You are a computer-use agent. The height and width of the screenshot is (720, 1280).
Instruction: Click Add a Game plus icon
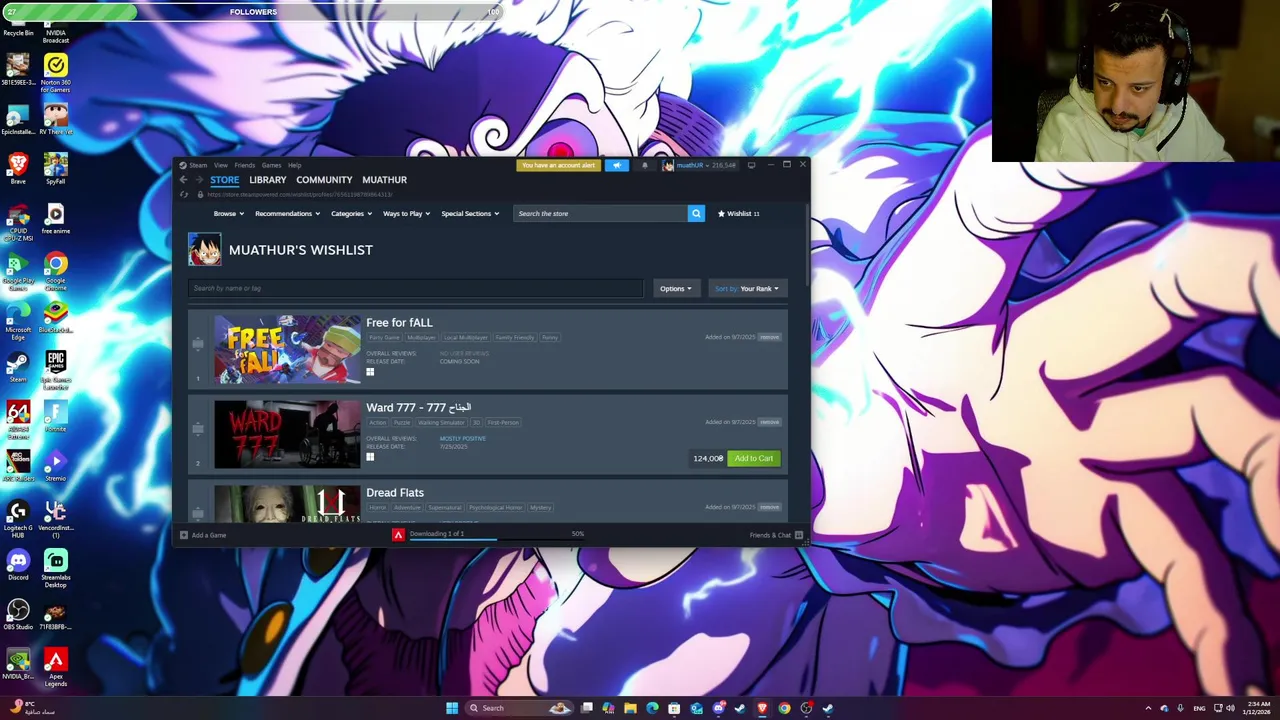[x=184, y=535]
